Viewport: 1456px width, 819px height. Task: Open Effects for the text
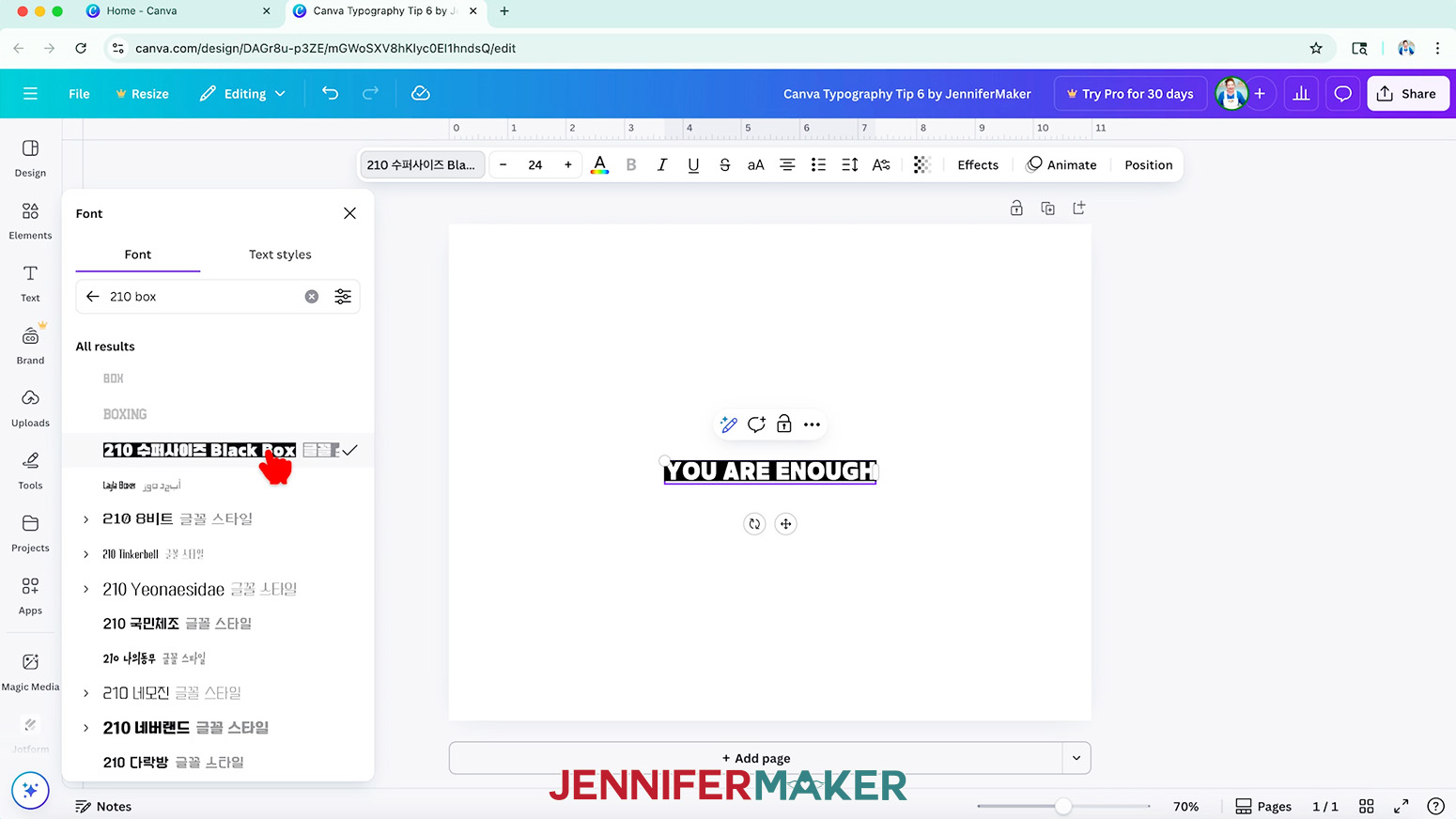978,164
